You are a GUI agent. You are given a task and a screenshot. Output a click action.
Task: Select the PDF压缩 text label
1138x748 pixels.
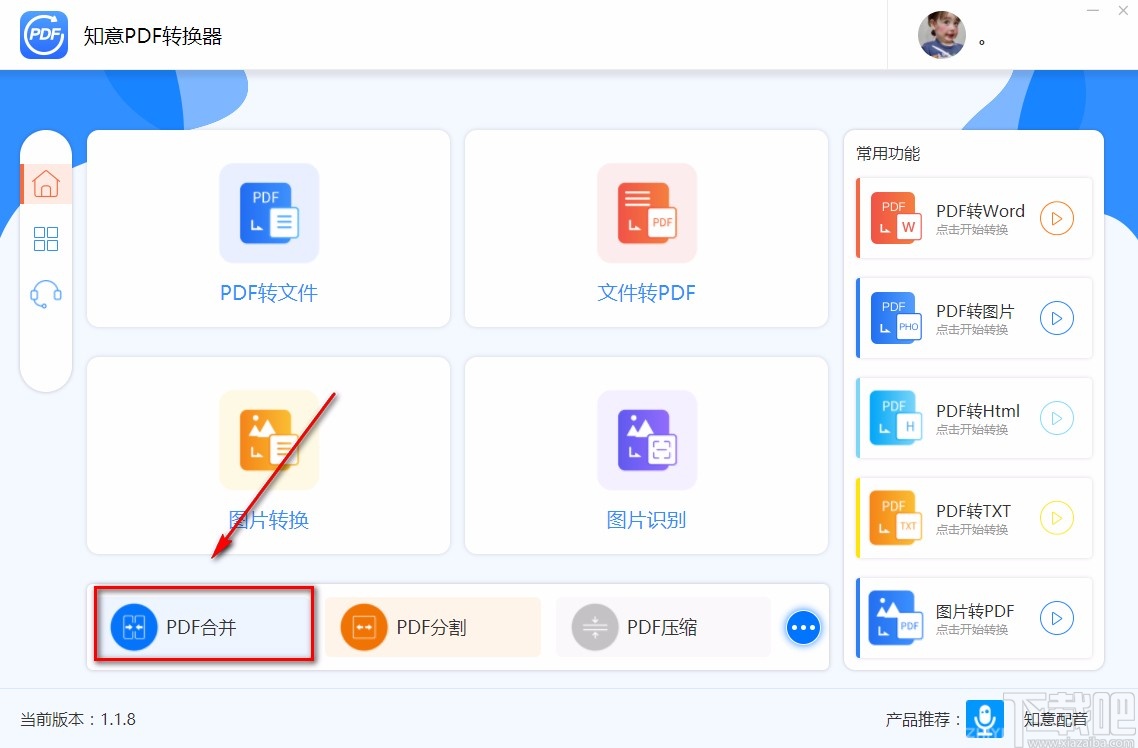[663, 628]
